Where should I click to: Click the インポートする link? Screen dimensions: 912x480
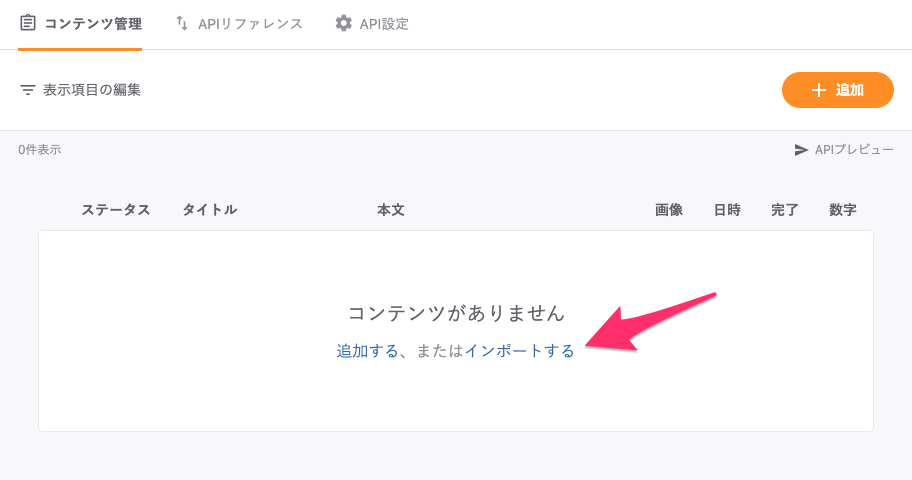point(519,351)
